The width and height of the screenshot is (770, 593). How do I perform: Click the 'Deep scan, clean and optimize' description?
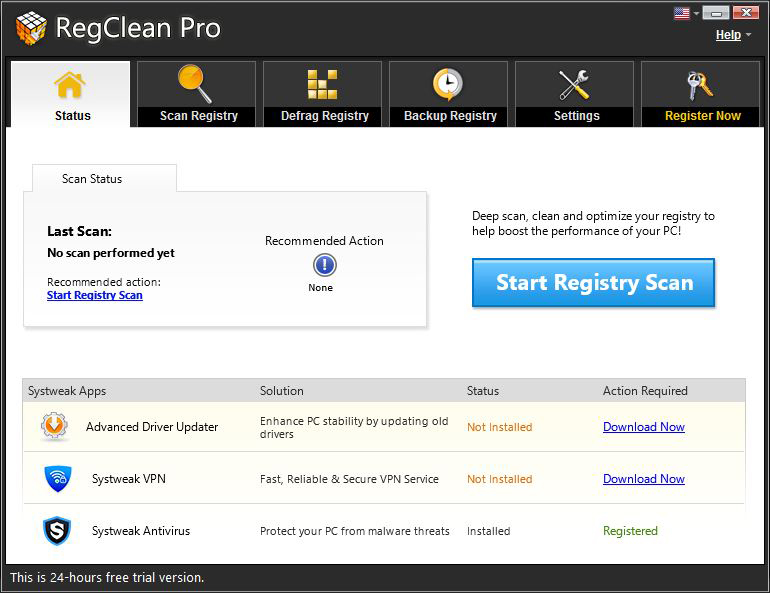pyautogui.click(x=593, y=223)
